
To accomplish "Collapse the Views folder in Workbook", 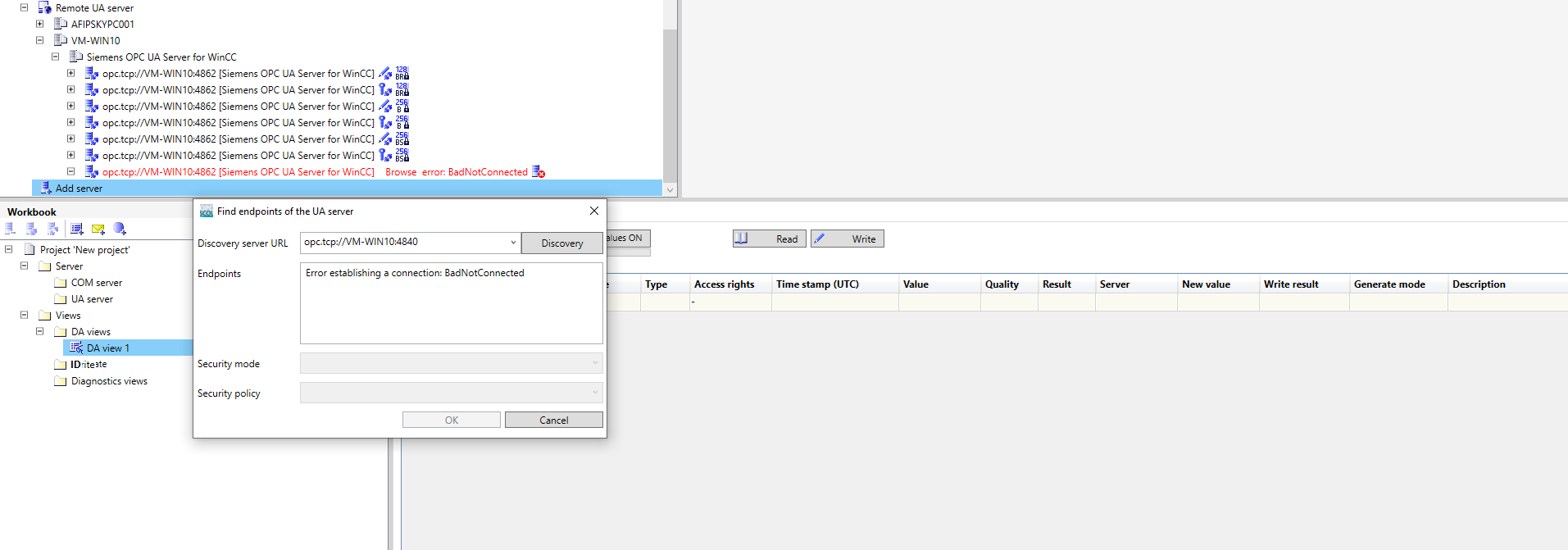I will click(24, 315).
